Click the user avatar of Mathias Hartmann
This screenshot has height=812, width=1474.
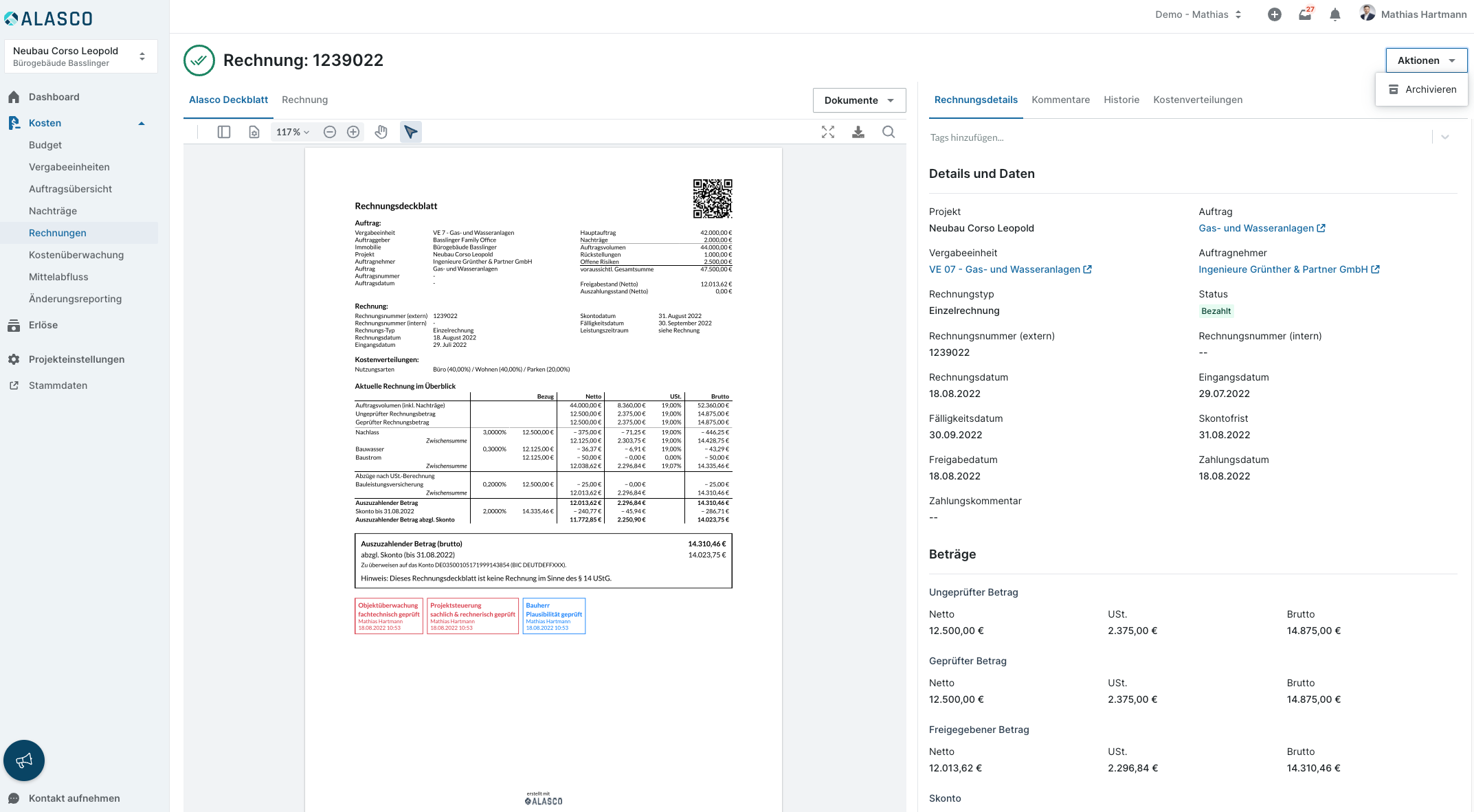point(1367,14)
